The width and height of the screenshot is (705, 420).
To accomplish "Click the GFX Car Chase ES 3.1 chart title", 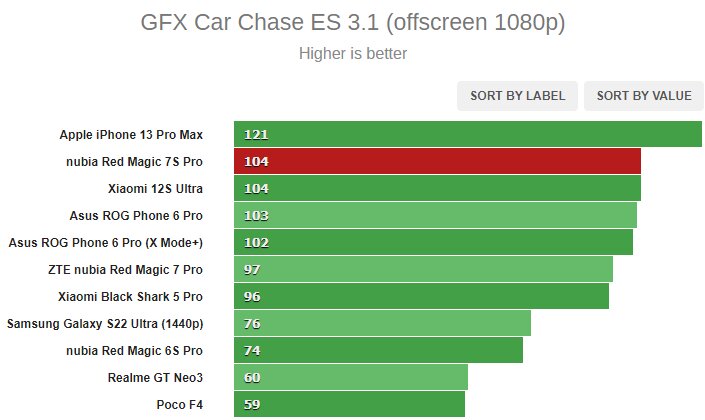I will (x=353, y=22).
